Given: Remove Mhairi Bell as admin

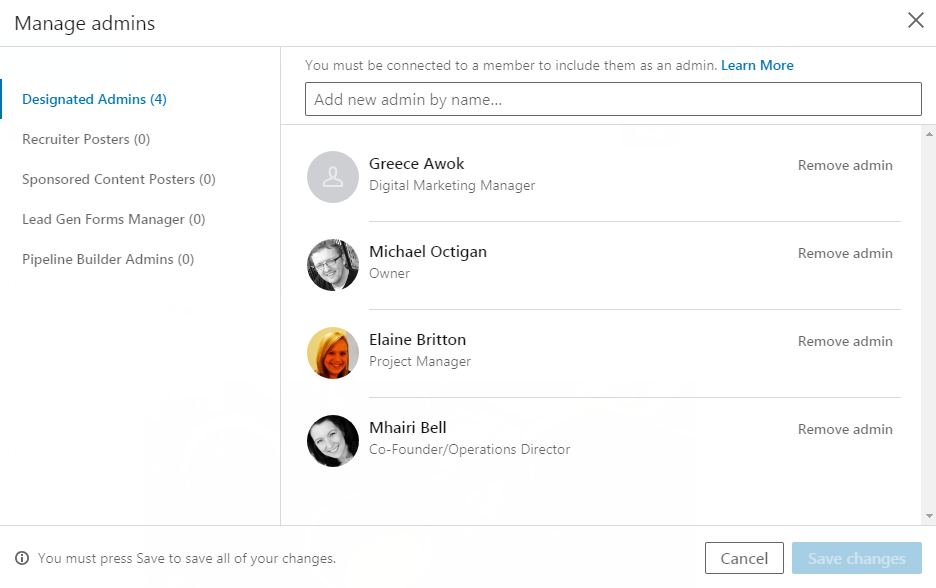Looking at the screenshot, I should pos(845,429).
